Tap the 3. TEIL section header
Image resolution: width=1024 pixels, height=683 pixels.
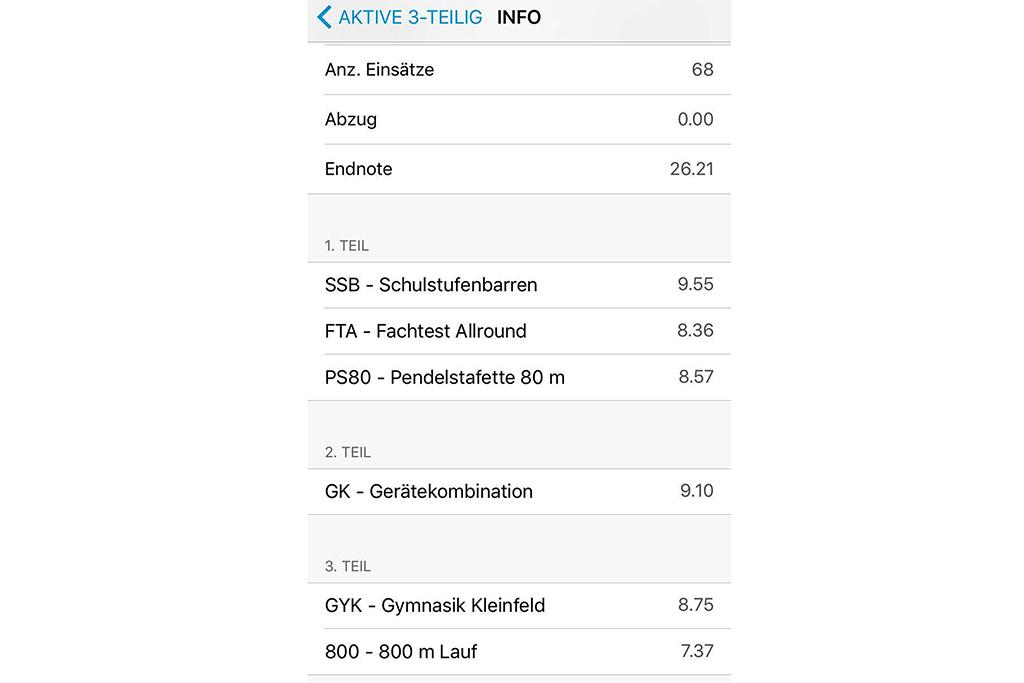(347, 567)
